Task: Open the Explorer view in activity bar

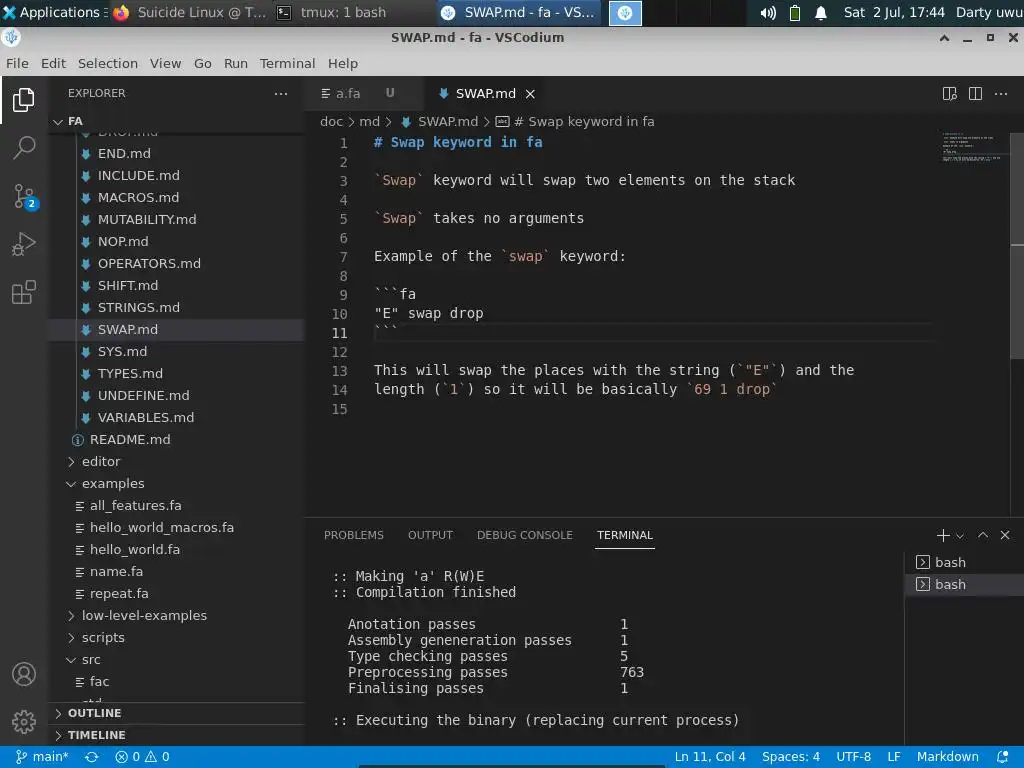Action: (x=24, y=99)
